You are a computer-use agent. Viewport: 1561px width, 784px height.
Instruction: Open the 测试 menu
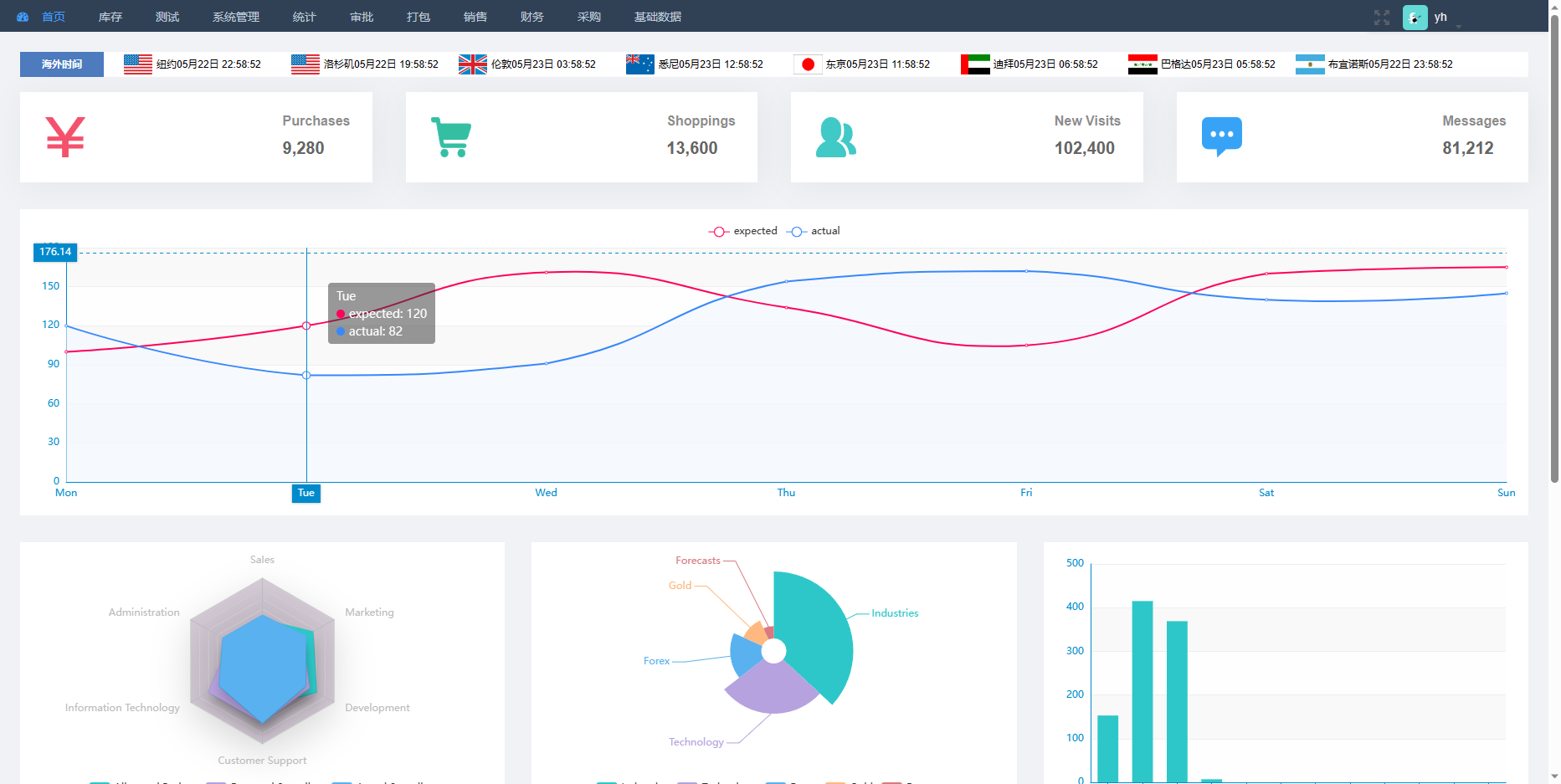pos(167,17)
